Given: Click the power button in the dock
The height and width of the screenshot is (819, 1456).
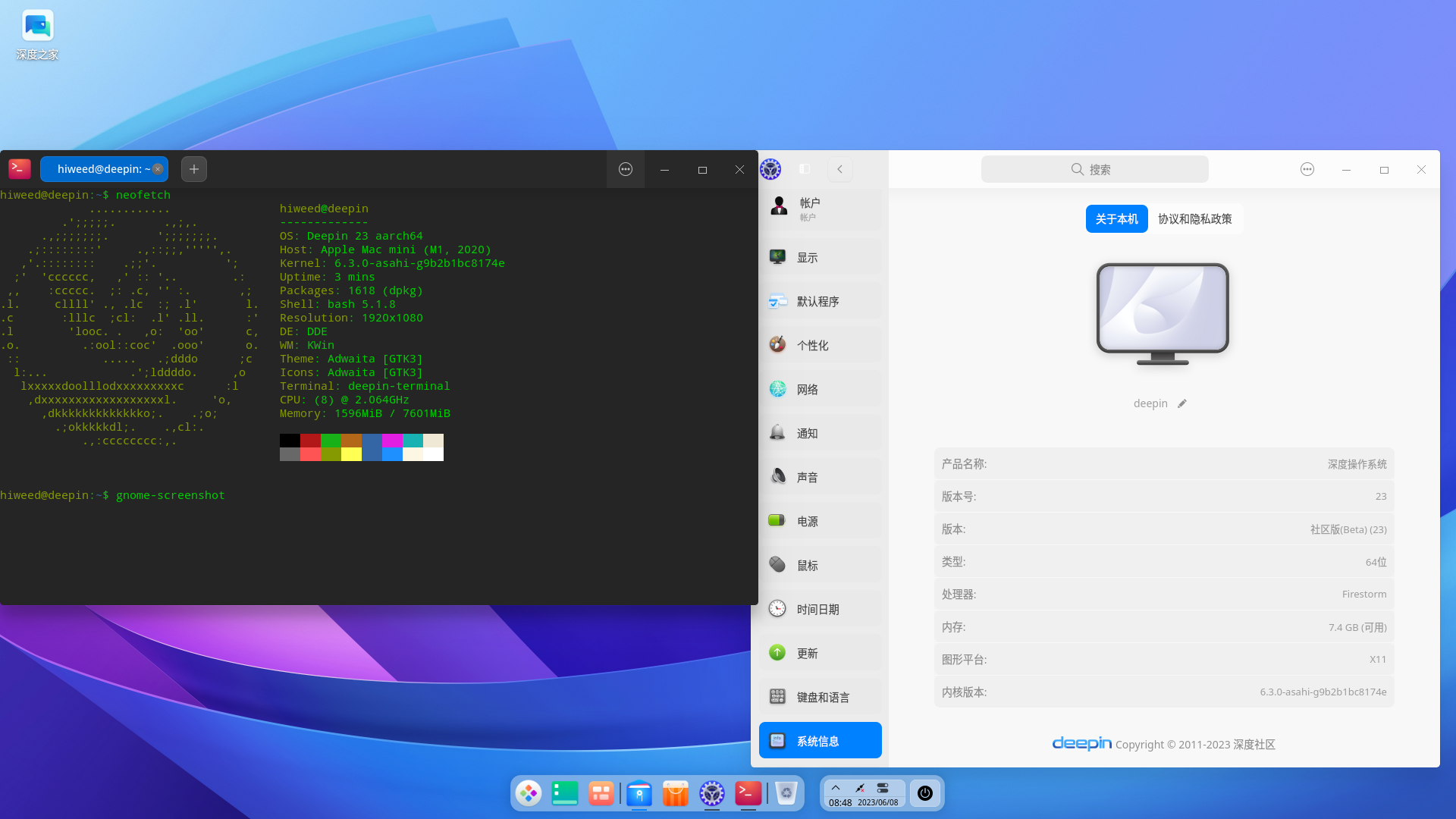Looking at the screenshot, I should tap(925, 793).
